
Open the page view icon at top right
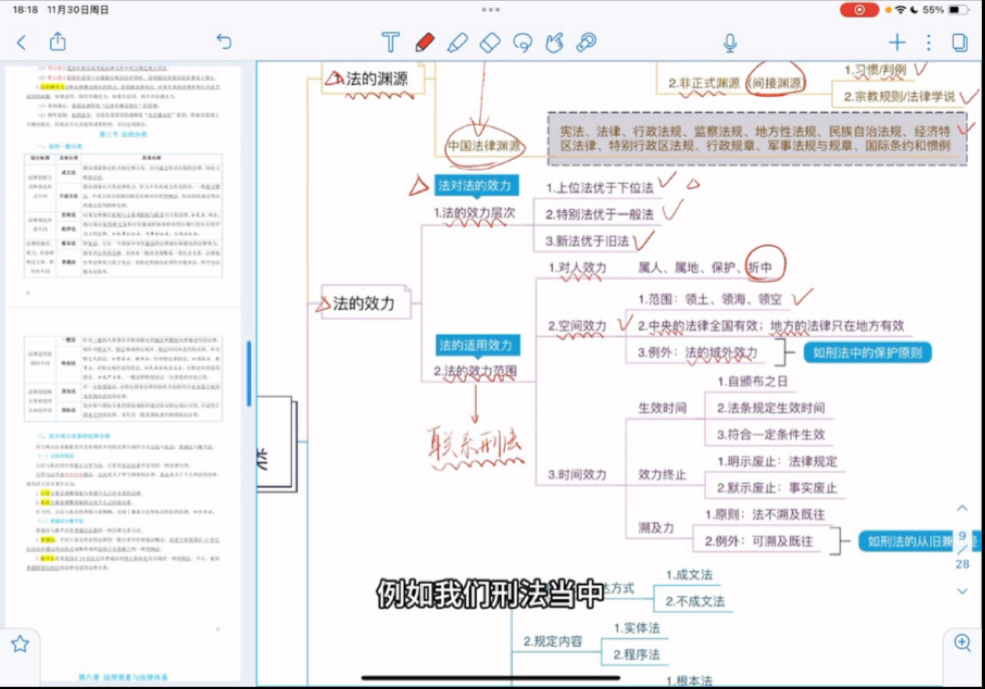coord(959,42)
